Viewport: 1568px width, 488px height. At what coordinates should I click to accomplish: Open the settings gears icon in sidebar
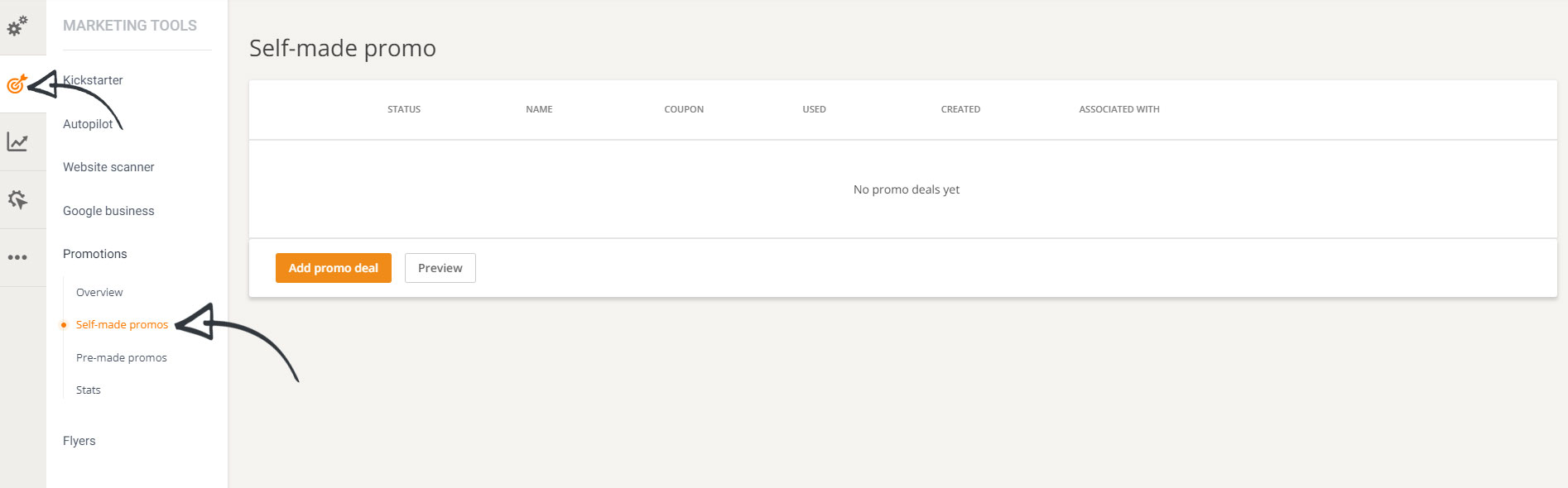(x=17, y=26)
